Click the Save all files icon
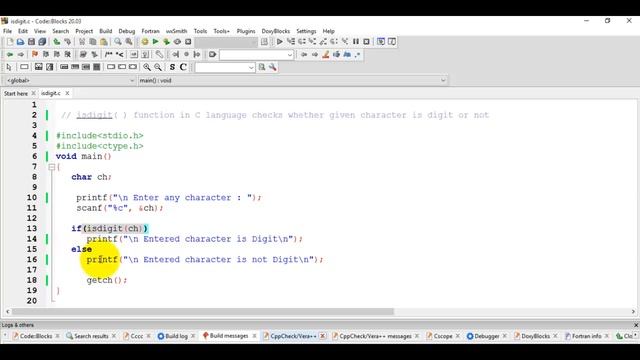 pyautogui.click(x=42, y=42)
